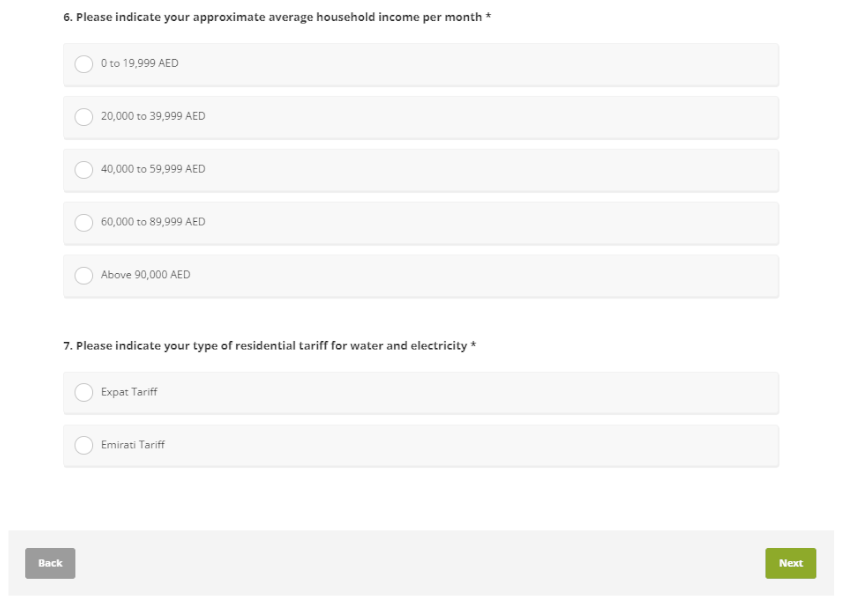Click the question 7 residential tariff heading
Screen dimensions: 841x602
265,346
